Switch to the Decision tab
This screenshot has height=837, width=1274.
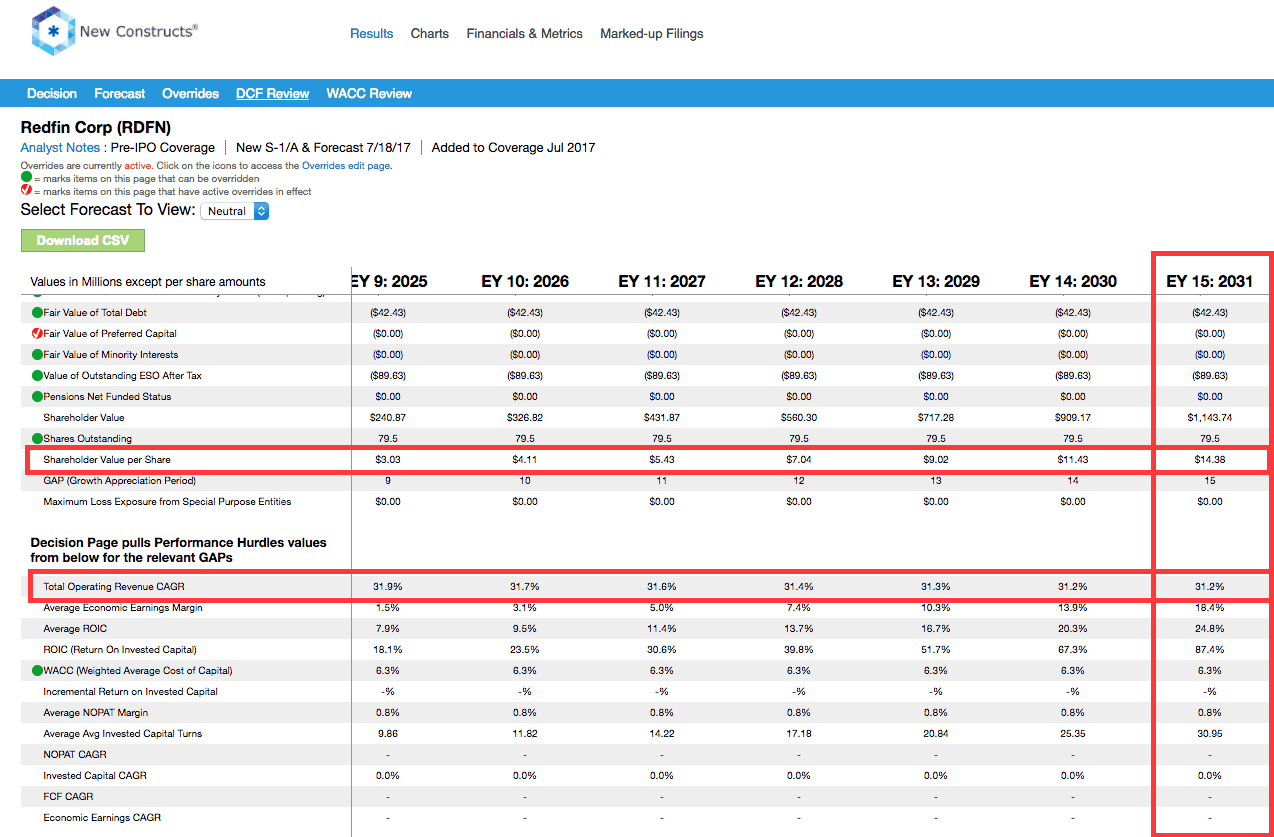click(x=52, y=93)
